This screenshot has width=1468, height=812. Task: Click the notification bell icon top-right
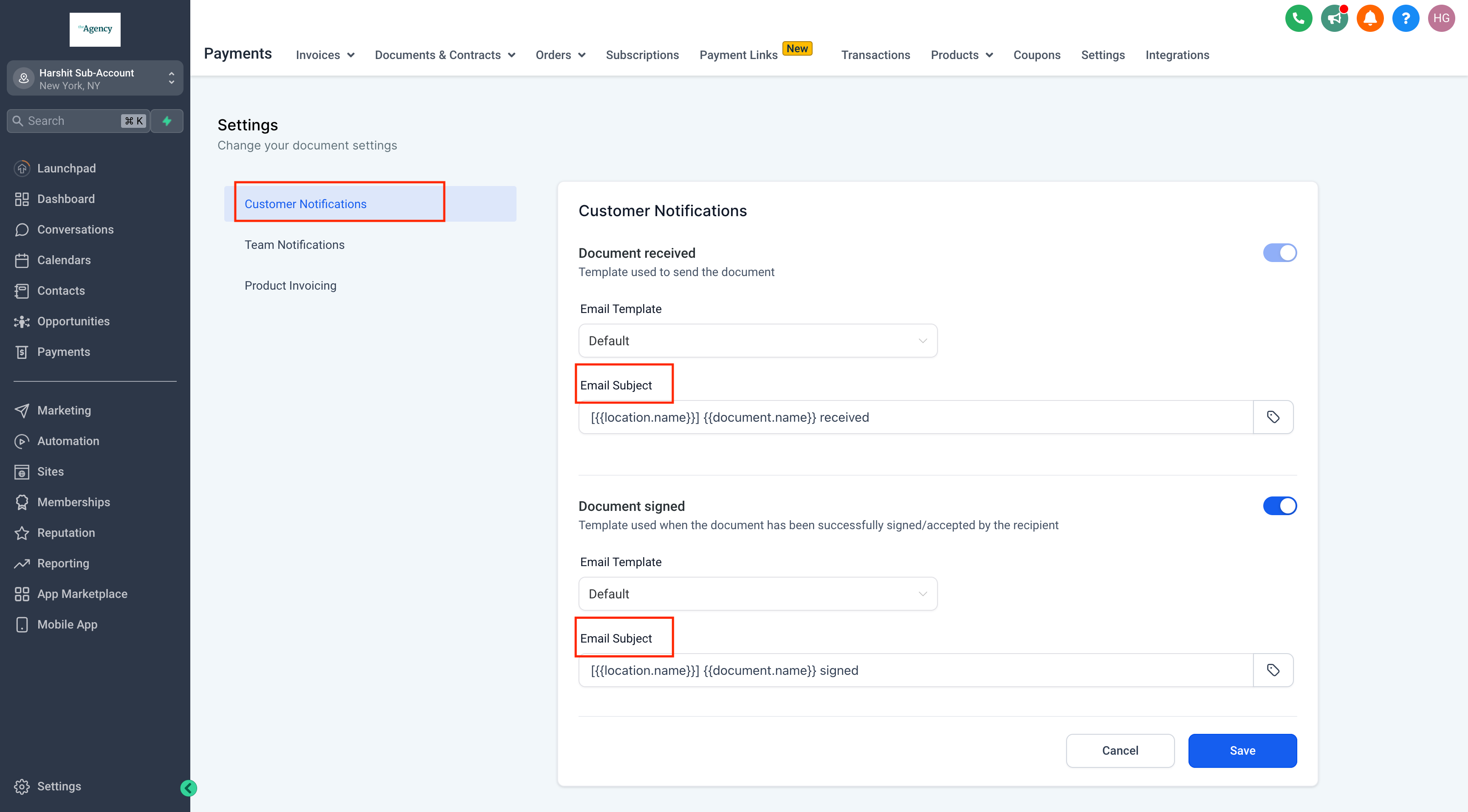click(1370, 18)
